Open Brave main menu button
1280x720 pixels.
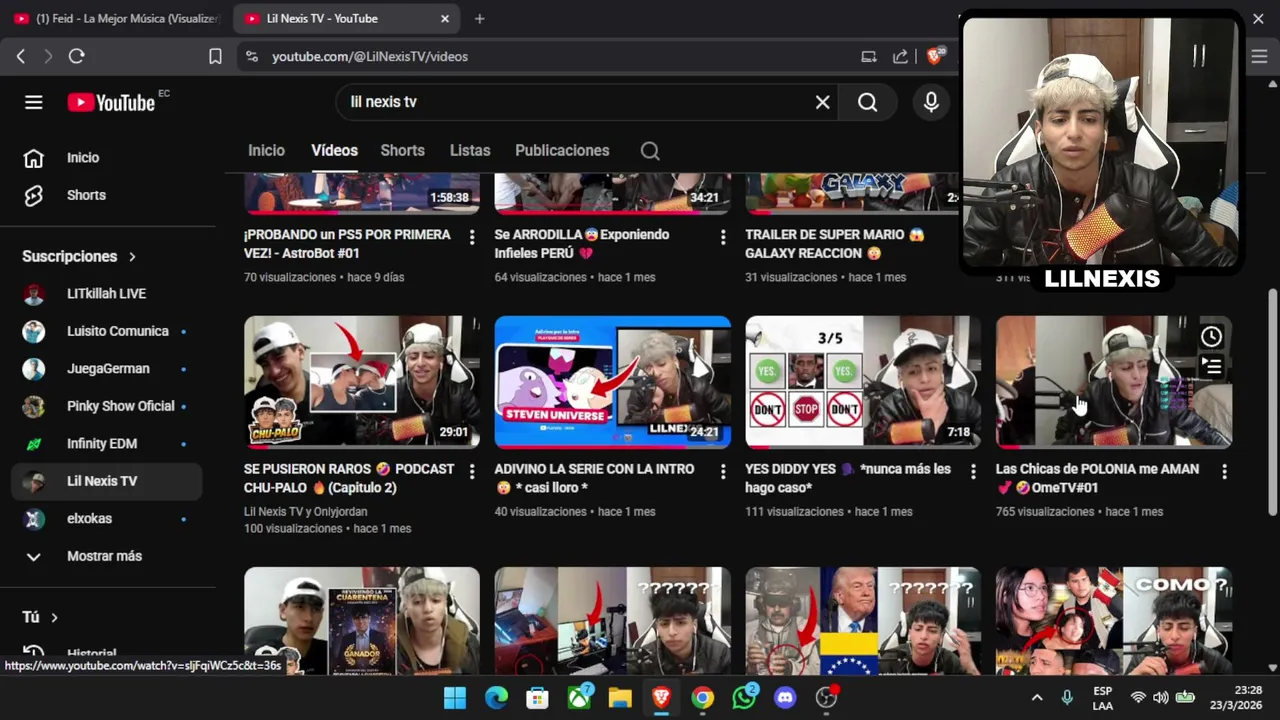1259,57
